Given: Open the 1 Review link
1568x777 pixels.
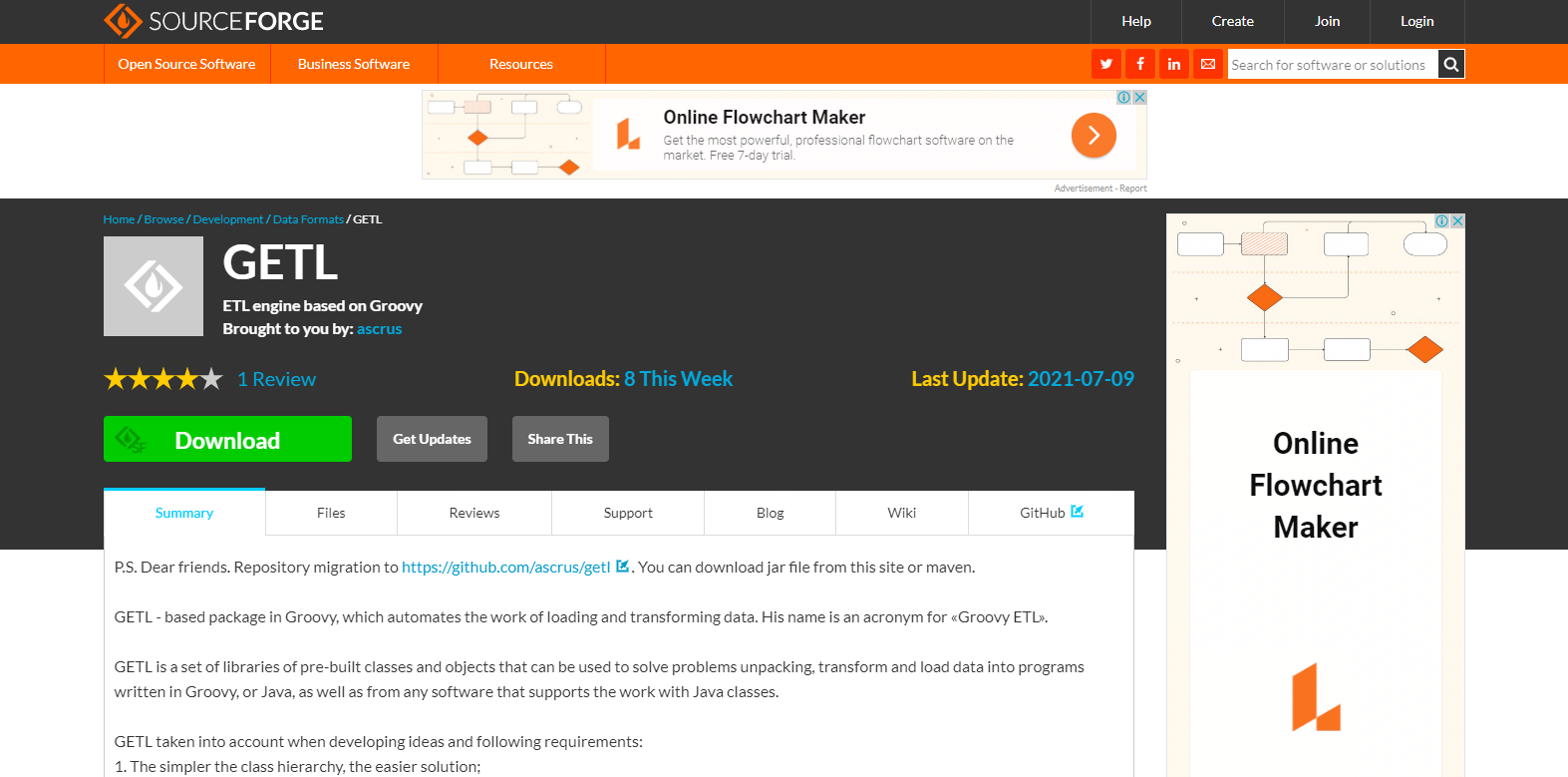Looking at the screenshot, I should [276, 379].
